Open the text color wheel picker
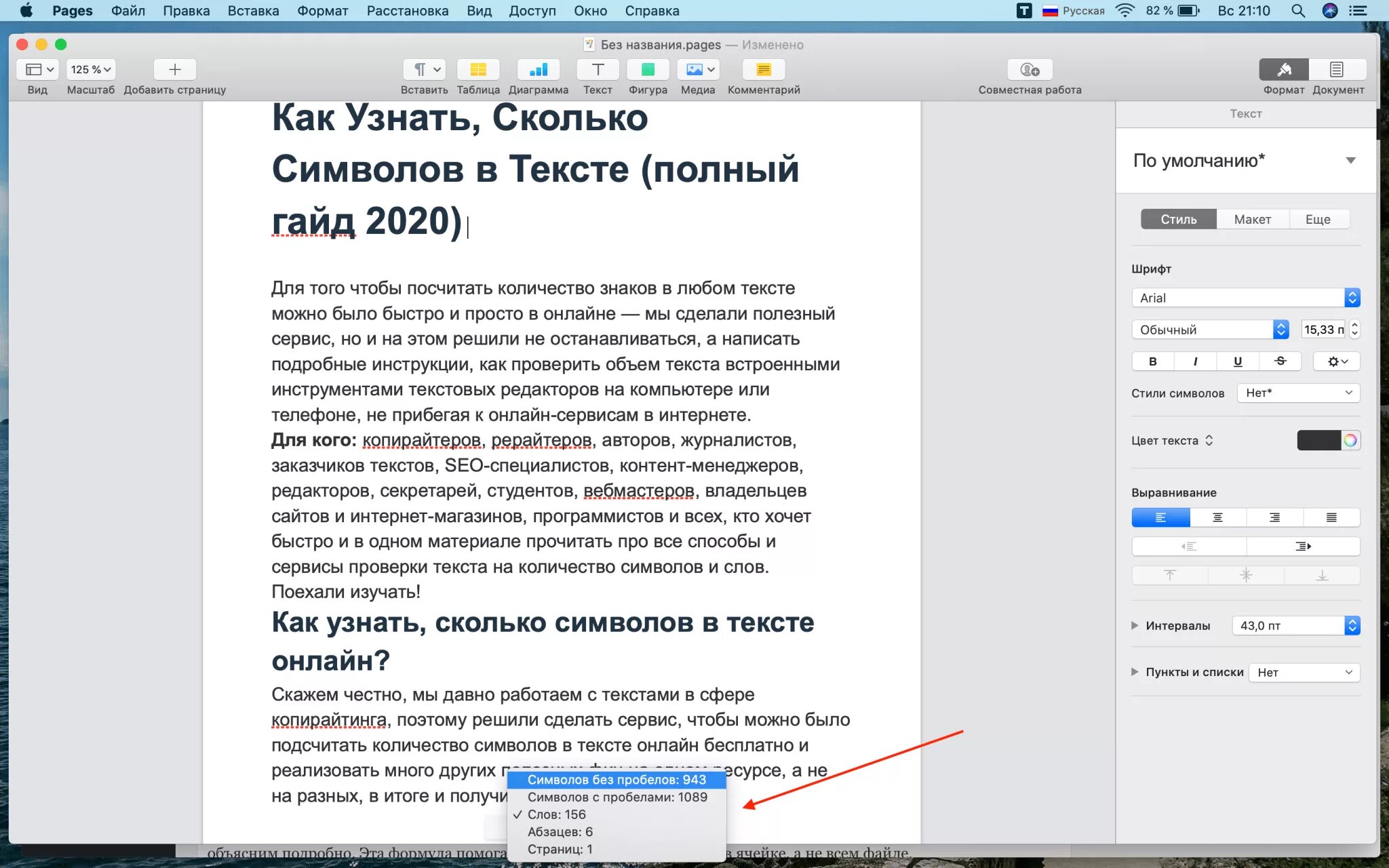1389x868 pixels. click(1350, 440)
